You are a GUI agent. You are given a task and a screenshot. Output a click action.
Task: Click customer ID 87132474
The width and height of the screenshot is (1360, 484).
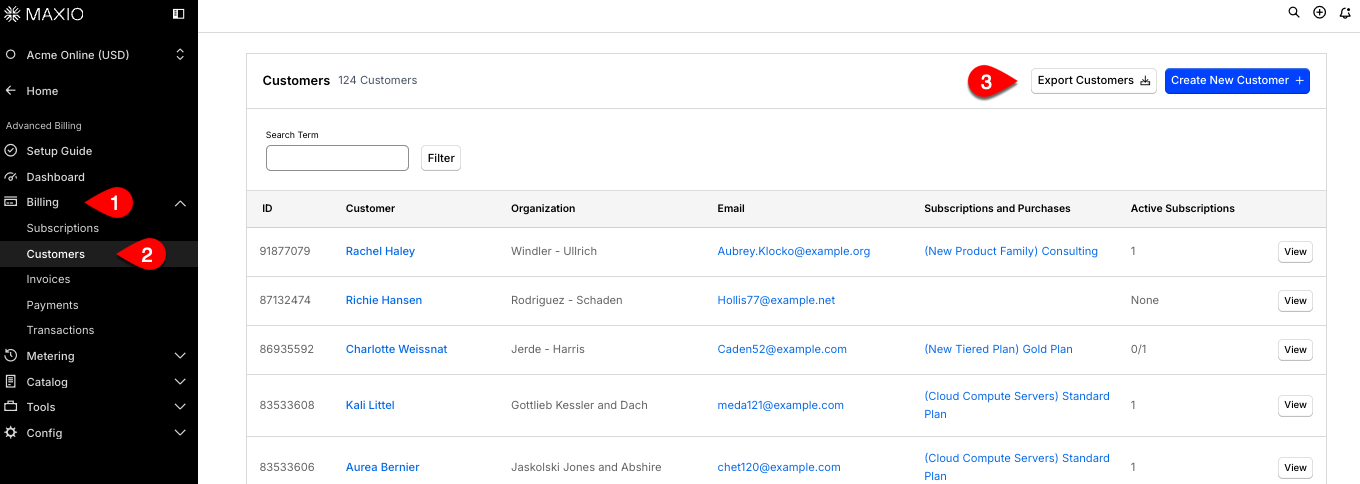pos(285,300)
